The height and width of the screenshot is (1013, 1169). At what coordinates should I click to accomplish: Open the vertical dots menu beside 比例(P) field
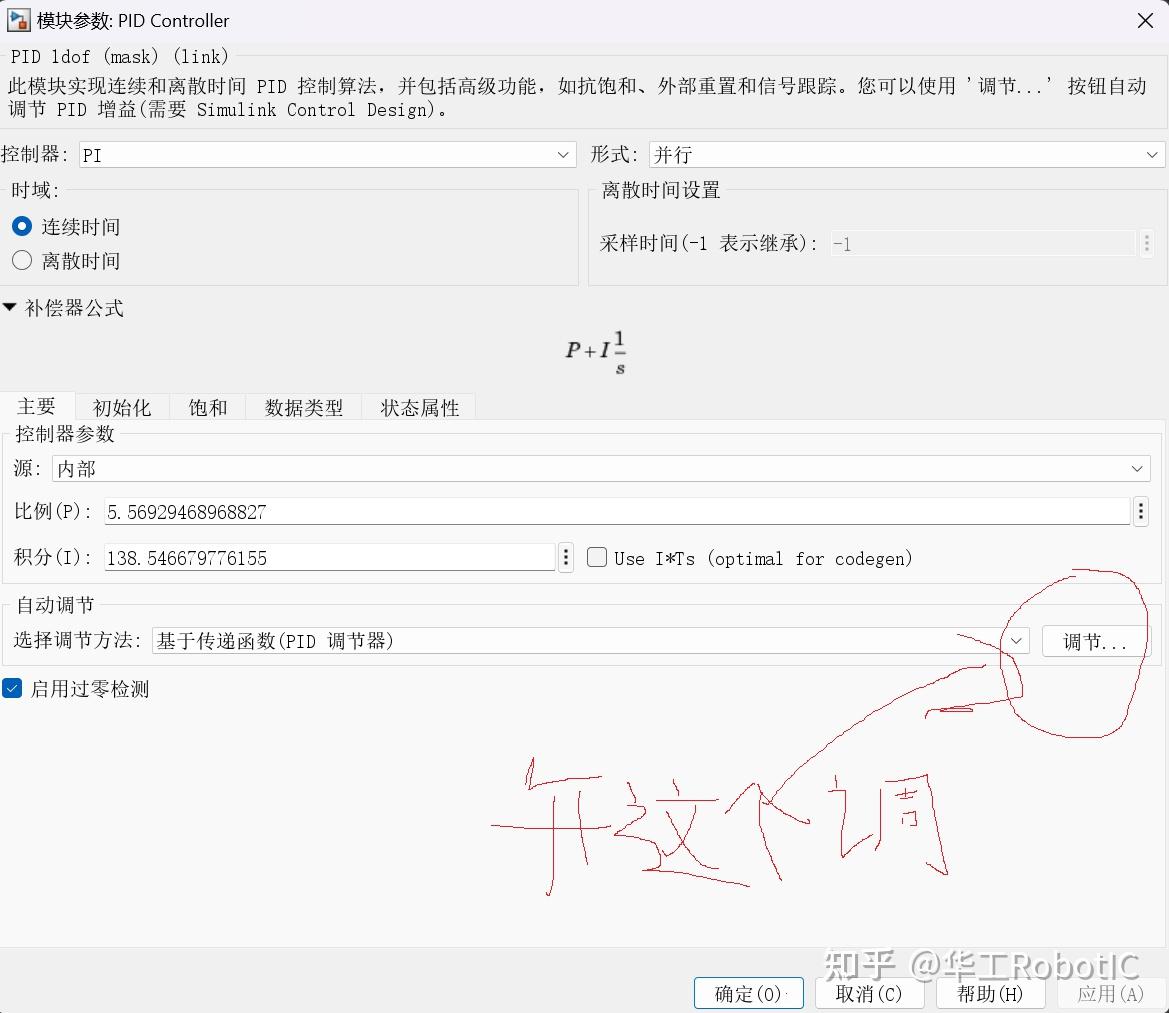pos(1141,512)
